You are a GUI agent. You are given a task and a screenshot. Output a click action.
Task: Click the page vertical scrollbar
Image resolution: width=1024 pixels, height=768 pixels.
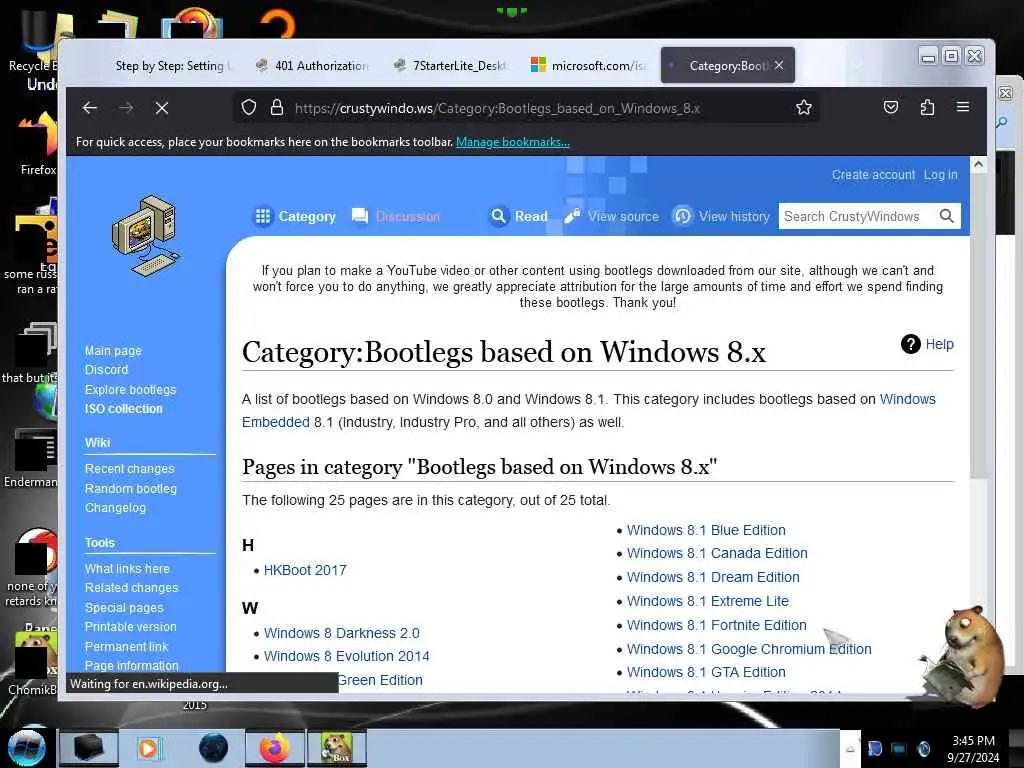tap(978, 327)
